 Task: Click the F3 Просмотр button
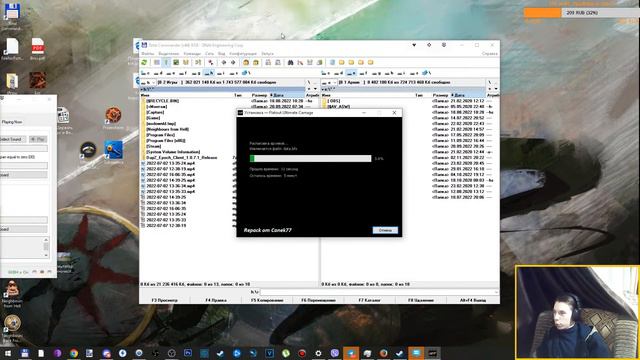pyautogui.click(x=164, y=300)
